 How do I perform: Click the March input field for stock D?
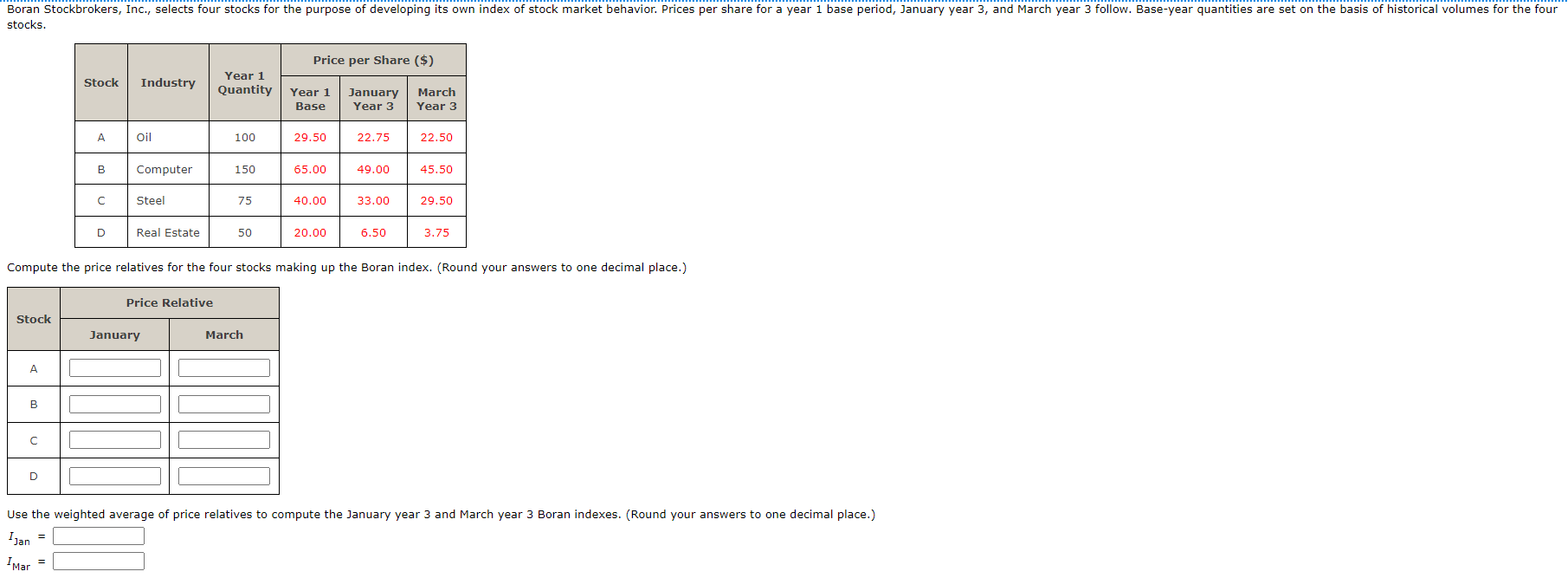click(x=224, y=477)
